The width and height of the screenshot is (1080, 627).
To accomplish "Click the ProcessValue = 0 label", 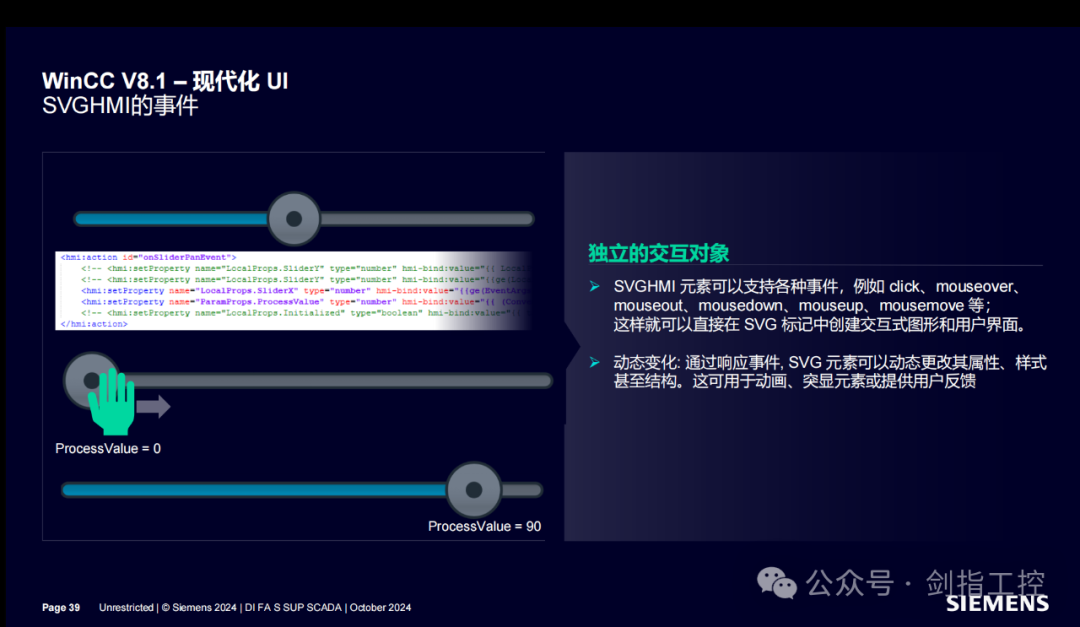I will point(109,448).
